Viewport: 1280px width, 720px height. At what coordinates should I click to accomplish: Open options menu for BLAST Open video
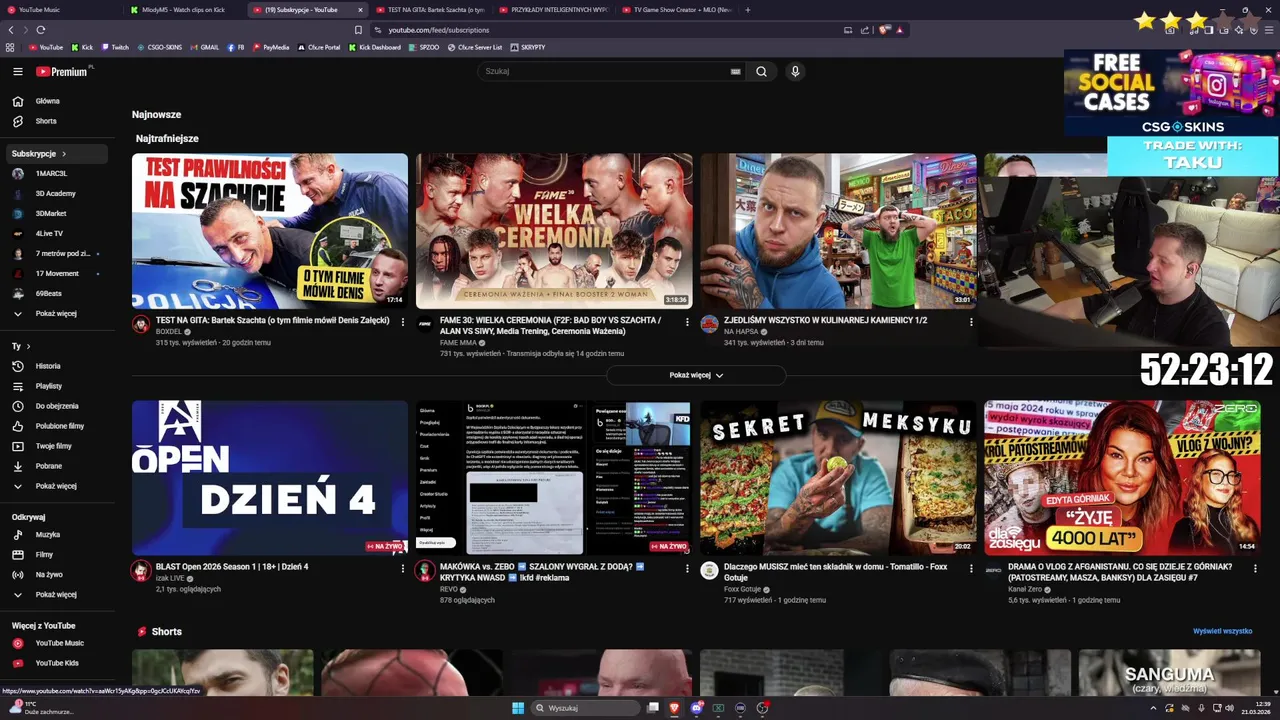[403, 568]
